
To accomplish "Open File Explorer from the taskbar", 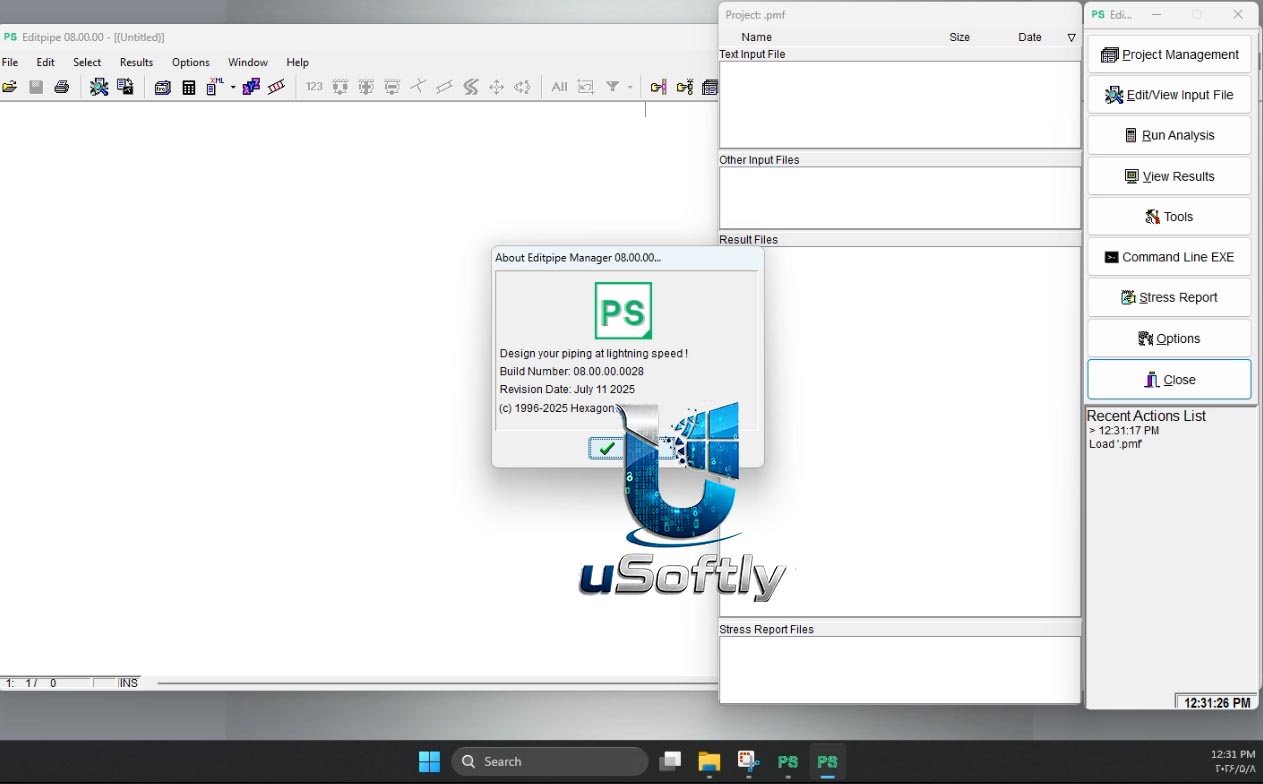I will [x=709, y=762].
